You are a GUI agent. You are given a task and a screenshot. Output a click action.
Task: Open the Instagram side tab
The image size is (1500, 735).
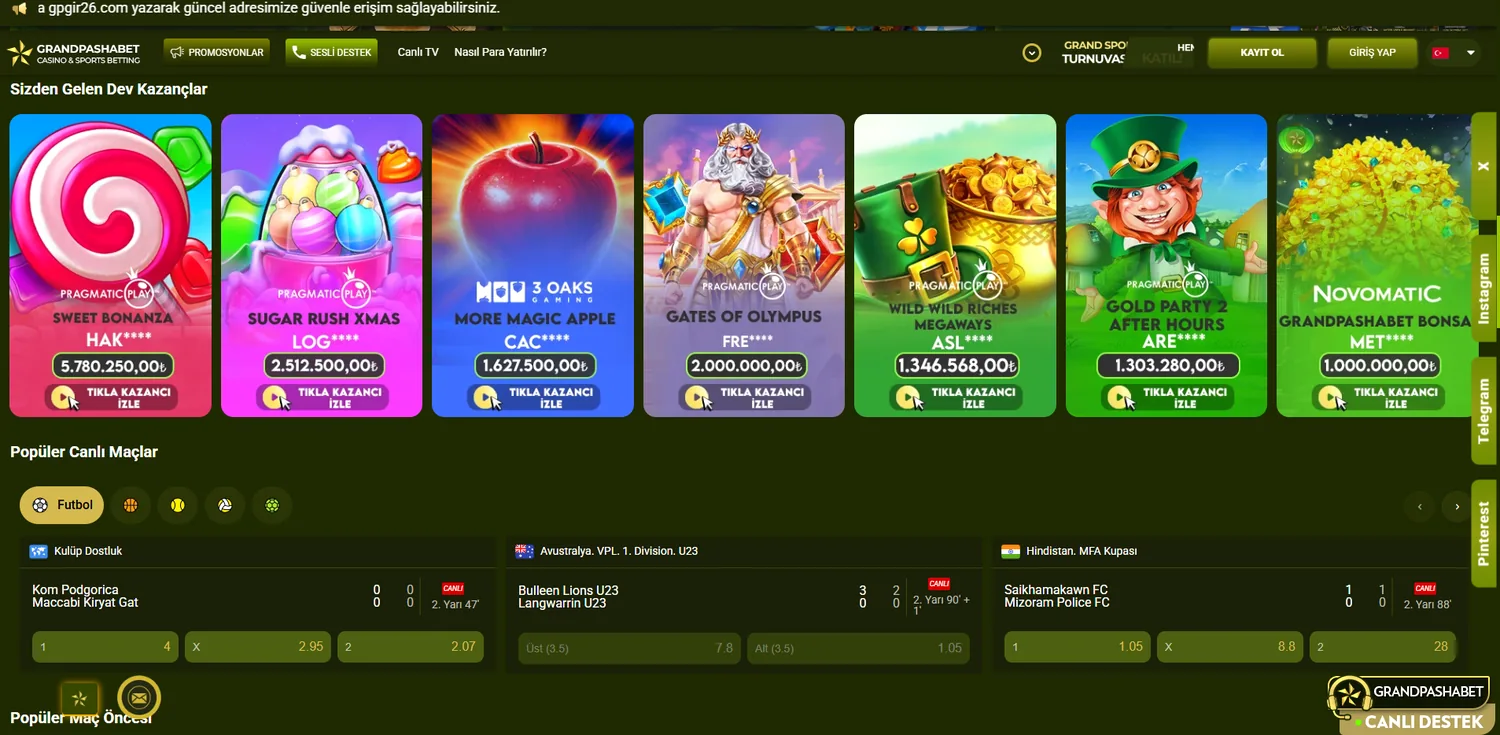tap(1484, 289)
